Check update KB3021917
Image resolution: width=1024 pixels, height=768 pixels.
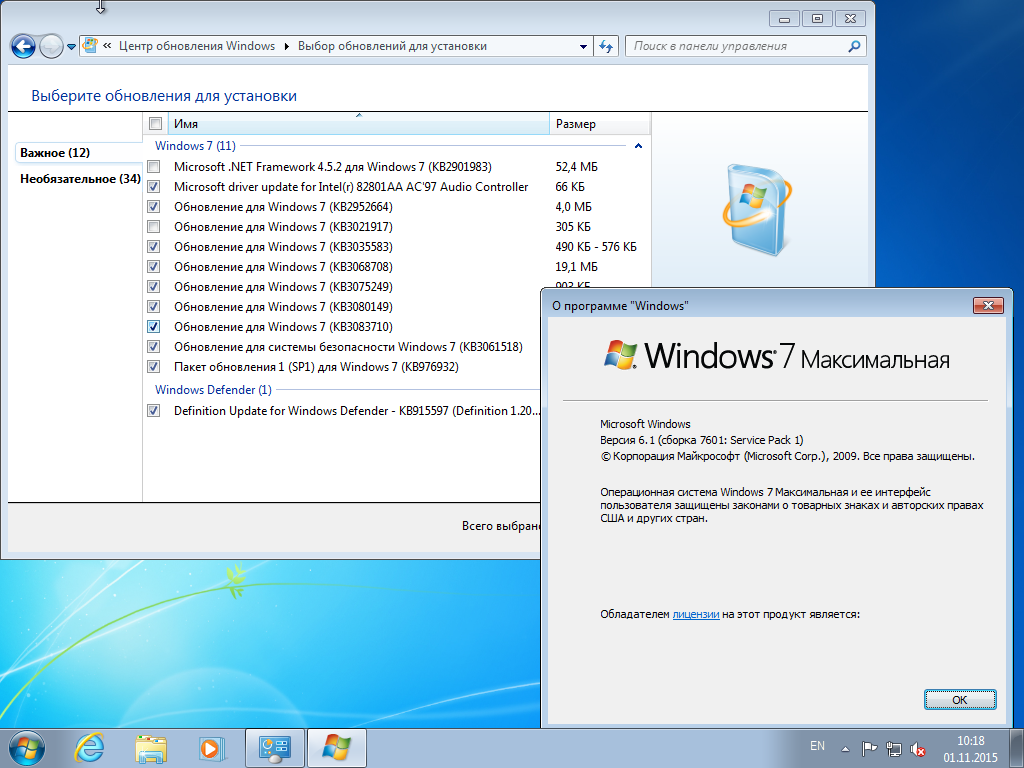coord(153,227)
